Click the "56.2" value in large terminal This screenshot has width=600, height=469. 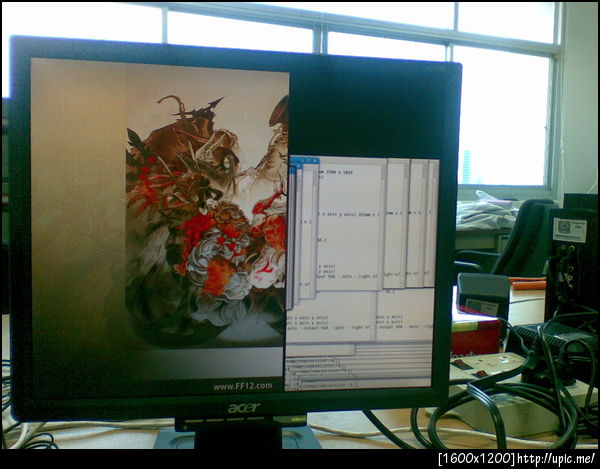(x=321, y=240)
